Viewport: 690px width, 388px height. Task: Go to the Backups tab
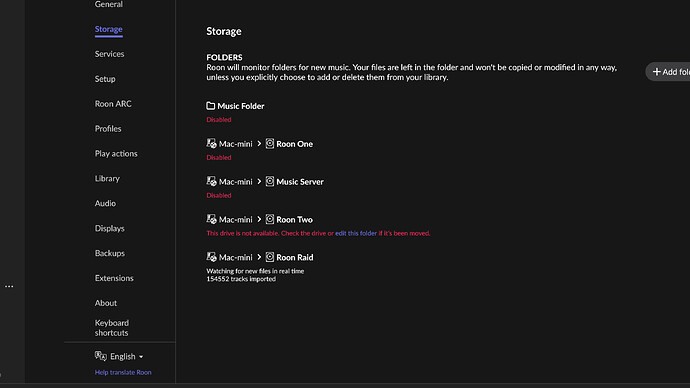click(110, 253)
